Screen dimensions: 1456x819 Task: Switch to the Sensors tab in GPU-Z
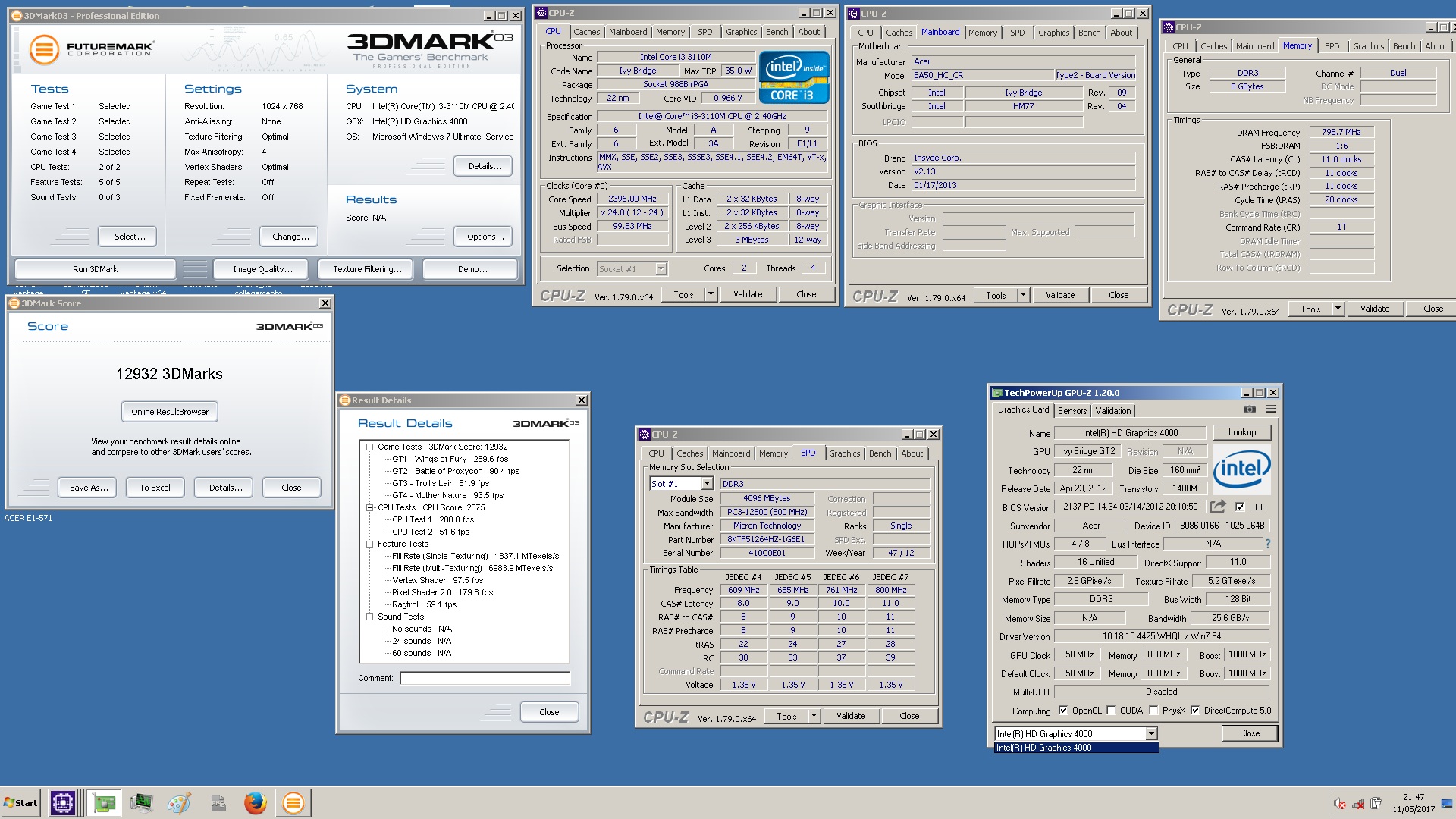click(1072, 411)
